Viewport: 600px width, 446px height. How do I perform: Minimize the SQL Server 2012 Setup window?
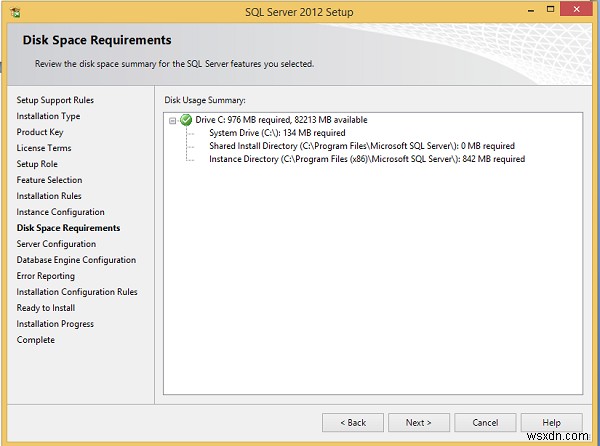pyautogui.click(x=531, y=11)
